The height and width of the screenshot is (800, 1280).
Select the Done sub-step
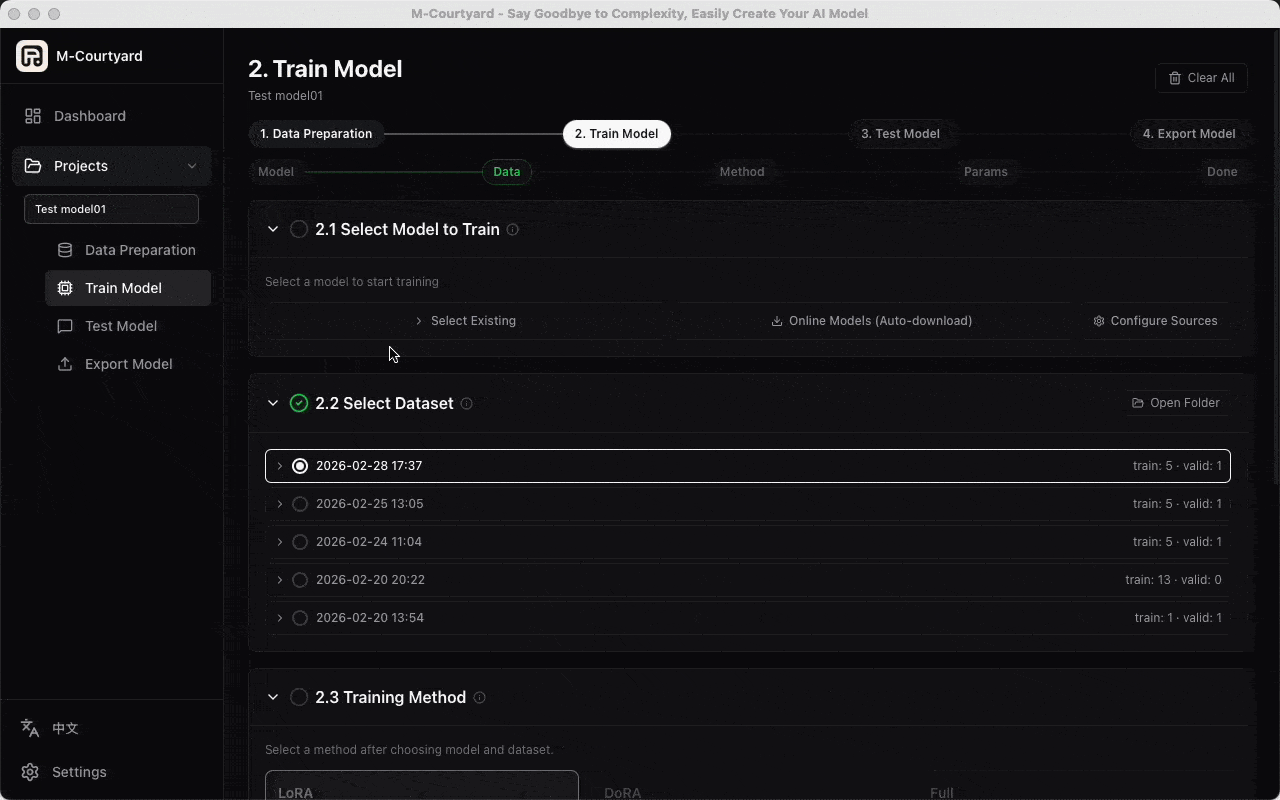1222,172
